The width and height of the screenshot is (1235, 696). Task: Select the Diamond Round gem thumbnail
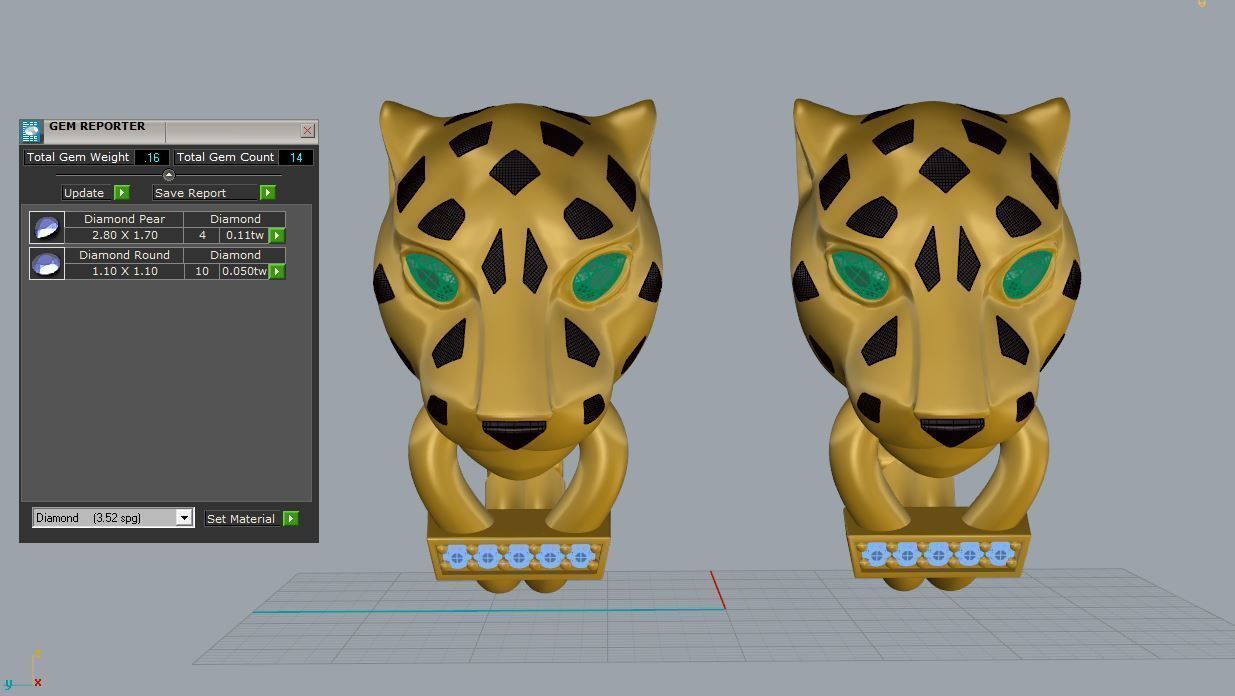[x=46, y=263]
